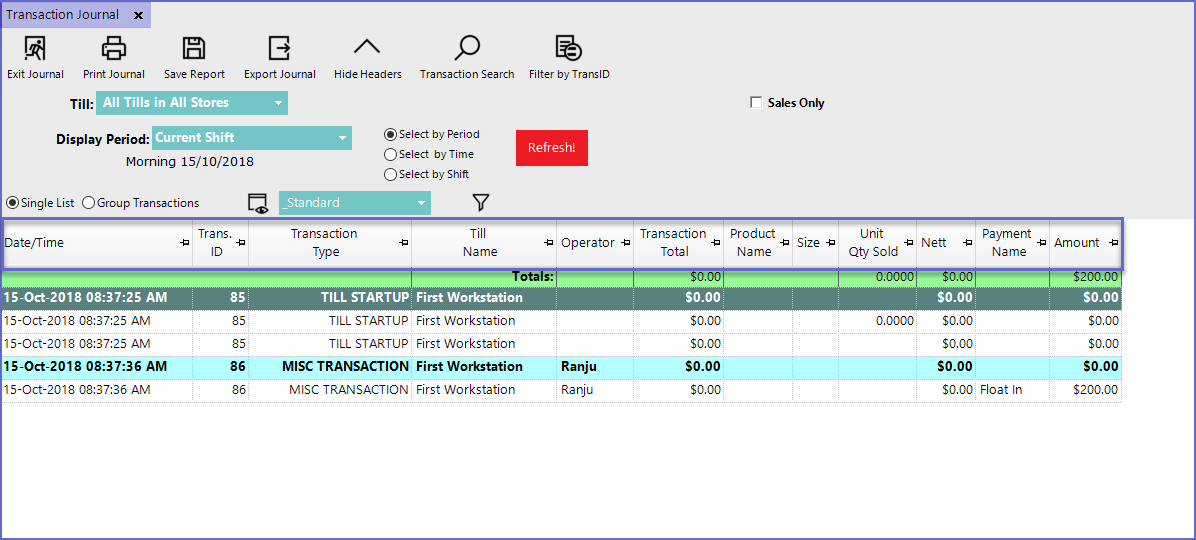This screenshot has height=540, width=1196.
Task: Click the Save Report floppy disk icon
Action: click(194, 48)
